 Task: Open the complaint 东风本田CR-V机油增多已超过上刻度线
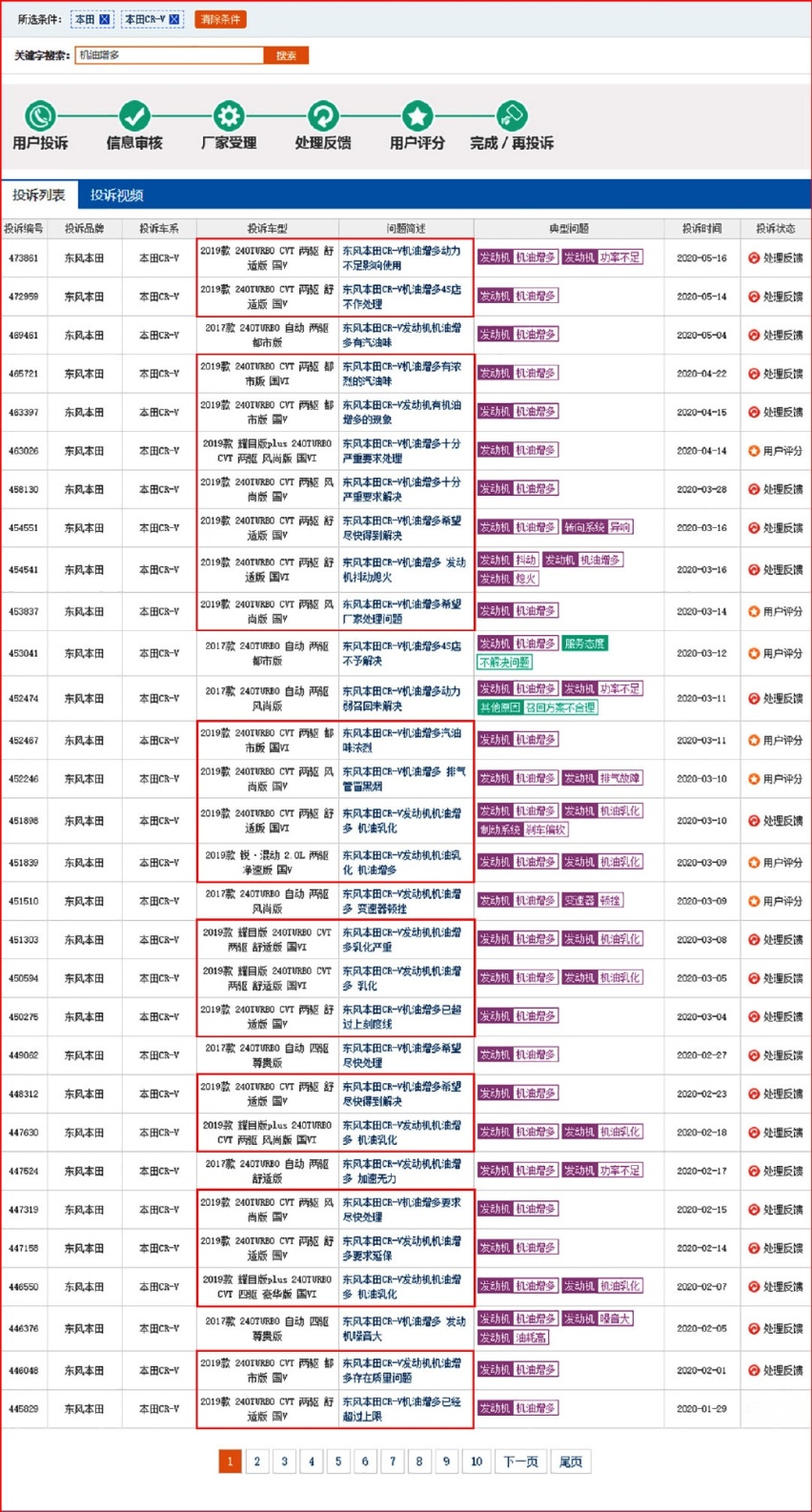[x=401, y=1017]
